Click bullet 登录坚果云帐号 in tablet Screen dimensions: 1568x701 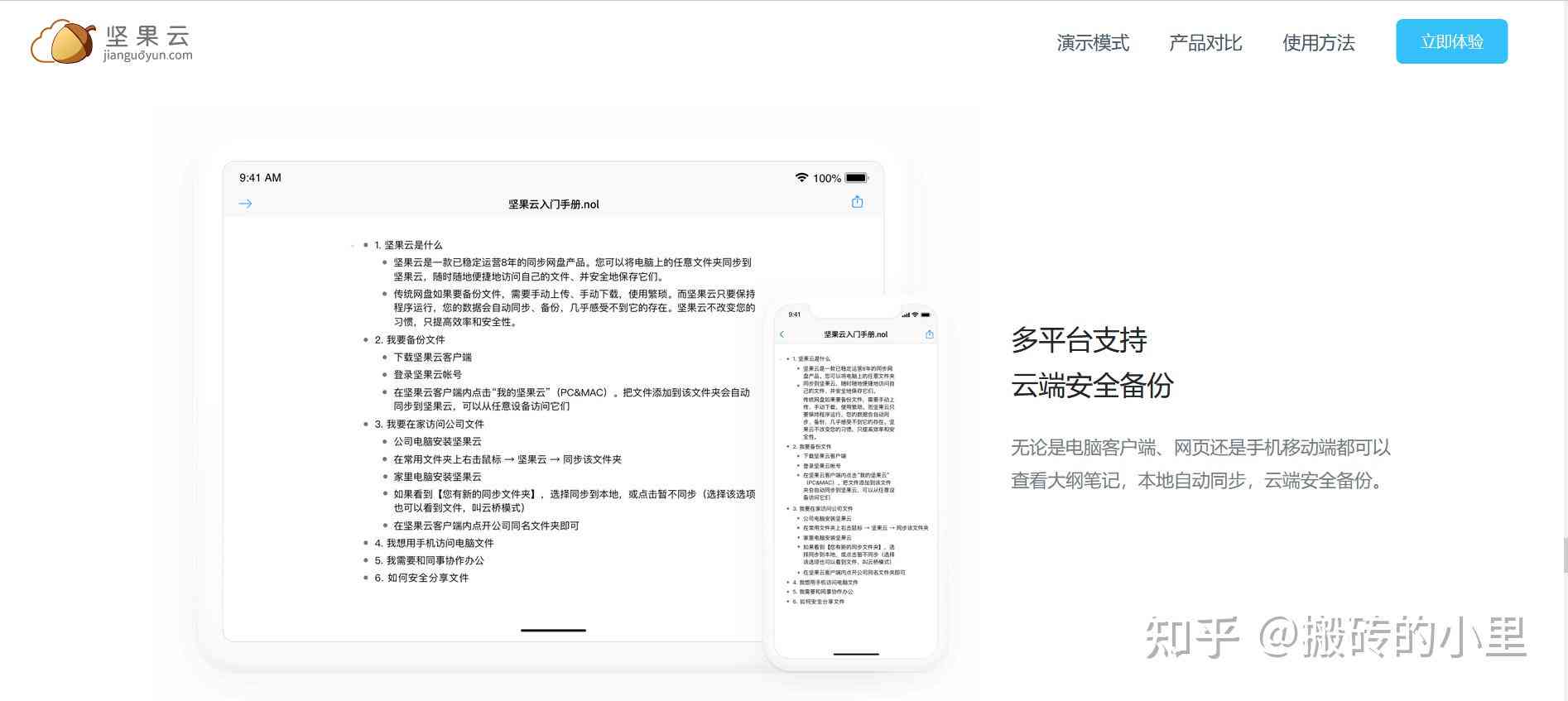click(427, 374)
